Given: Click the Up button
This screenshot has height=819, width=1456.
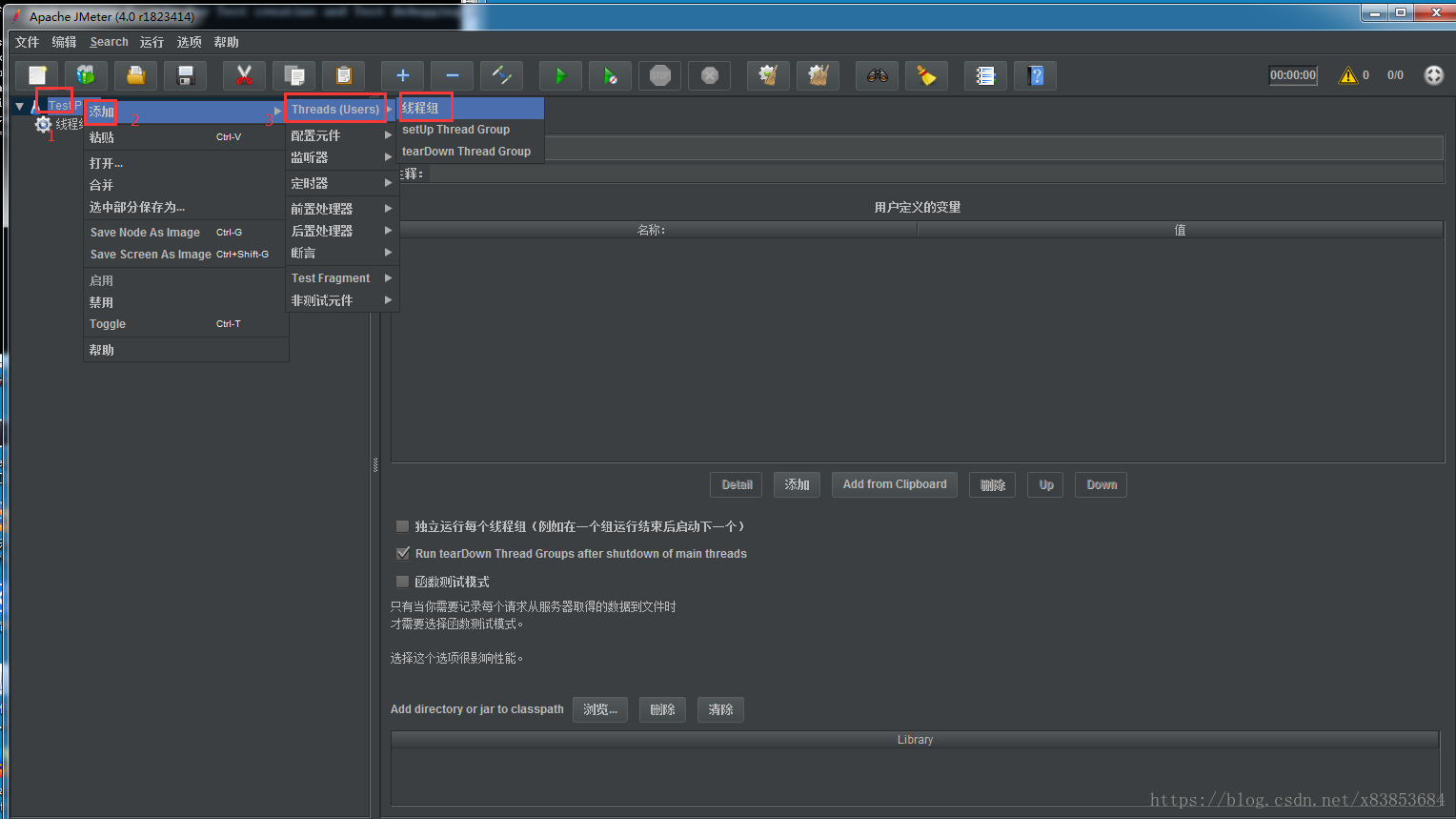Looking at the screenshot, I should pos(1046,484).
